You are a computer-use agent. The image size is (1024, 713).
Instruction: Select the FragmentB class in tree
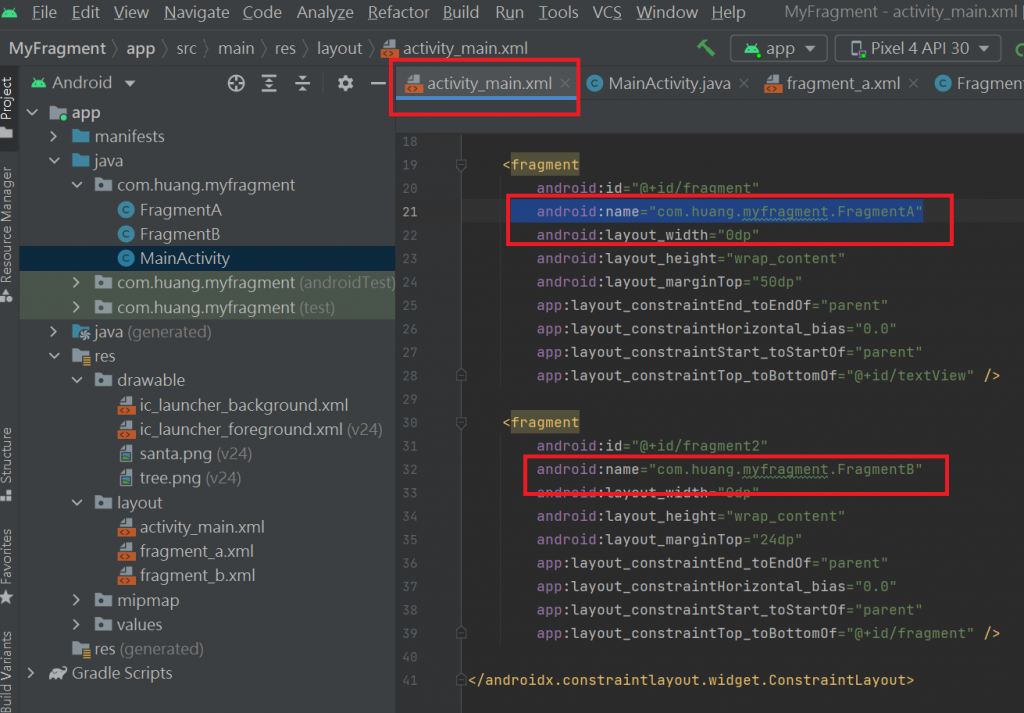coord(168,234)
